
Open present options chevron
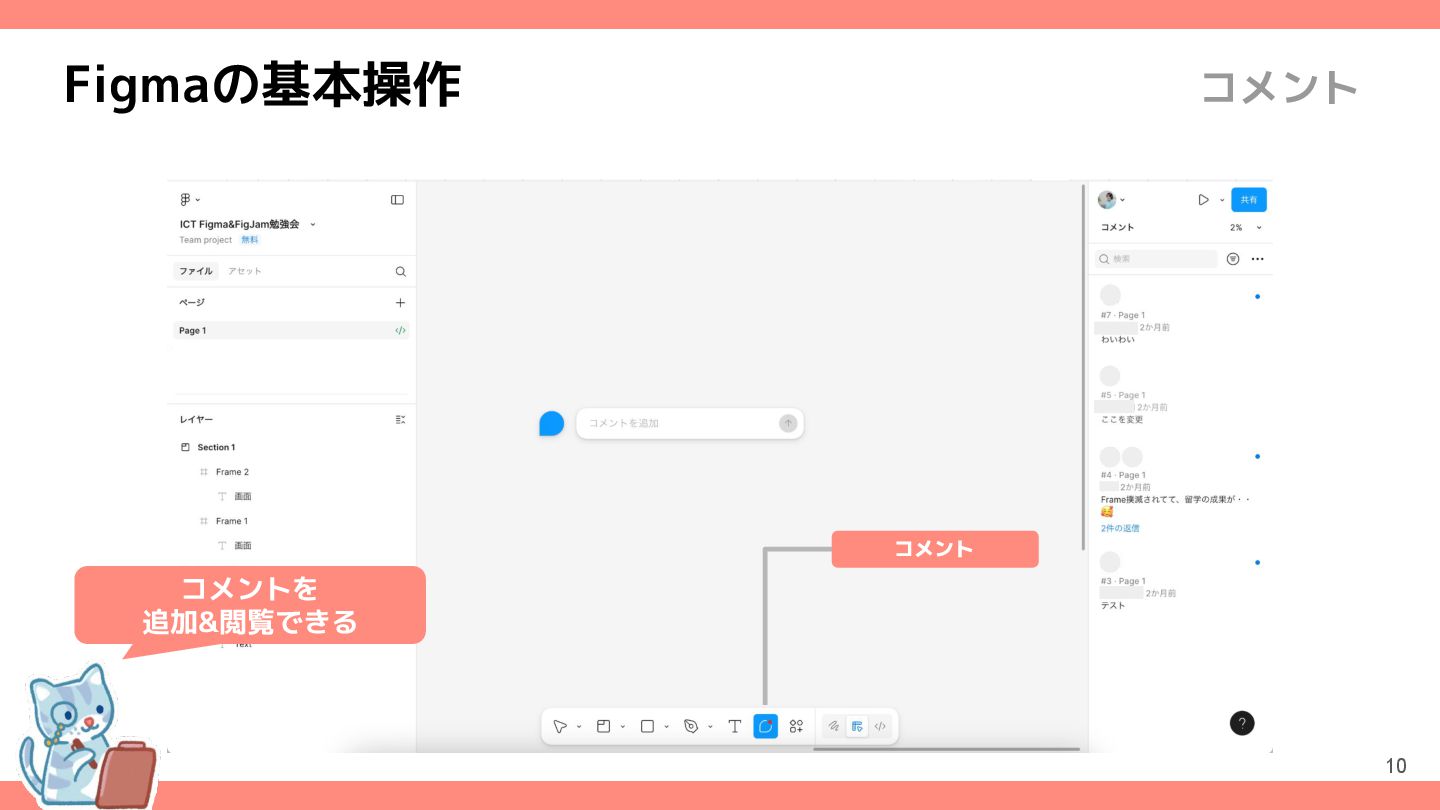click(1222, 201)
